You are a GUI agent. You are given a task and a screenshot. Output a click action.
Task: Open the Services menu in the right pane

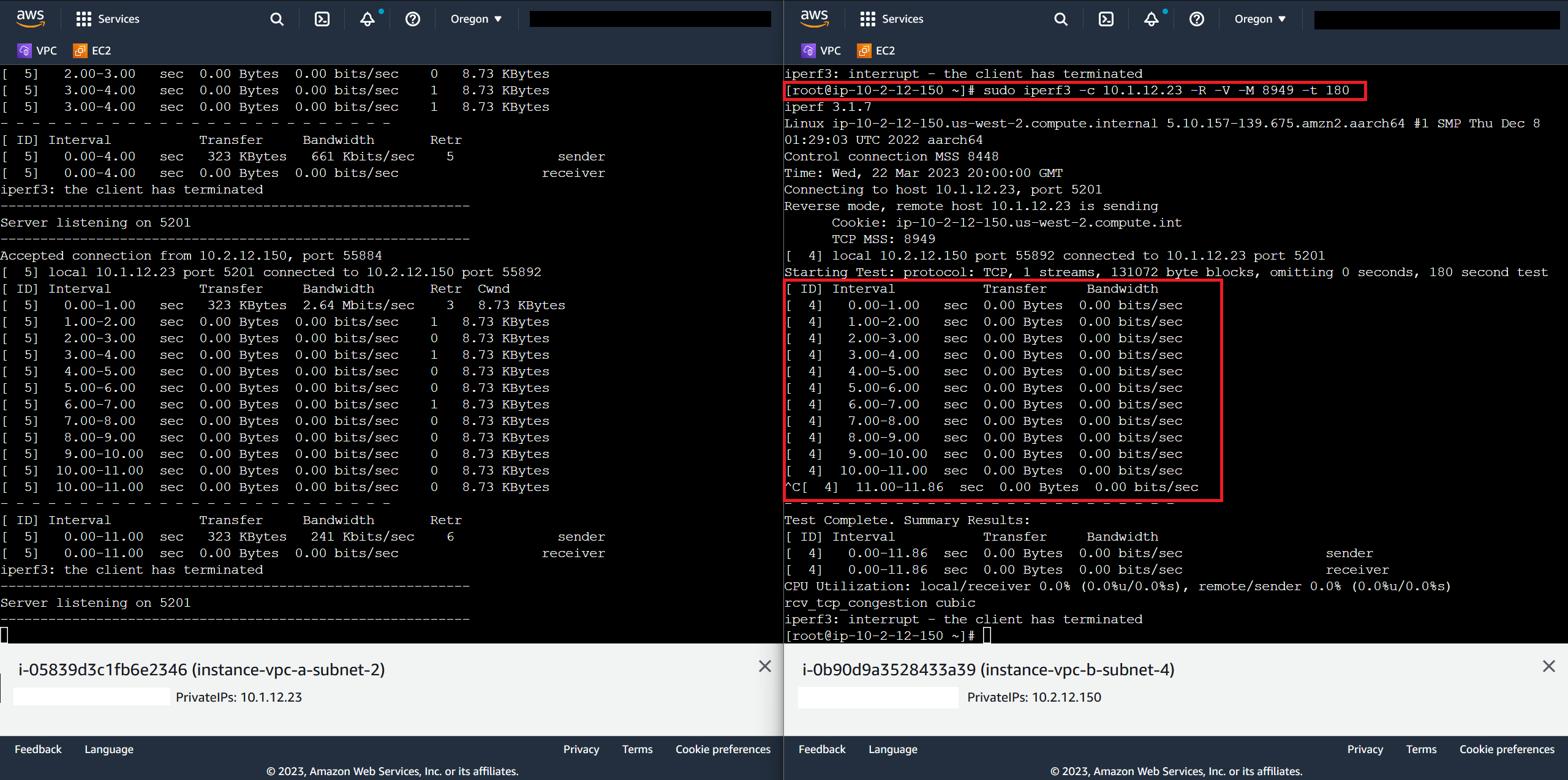pos(892,19)
